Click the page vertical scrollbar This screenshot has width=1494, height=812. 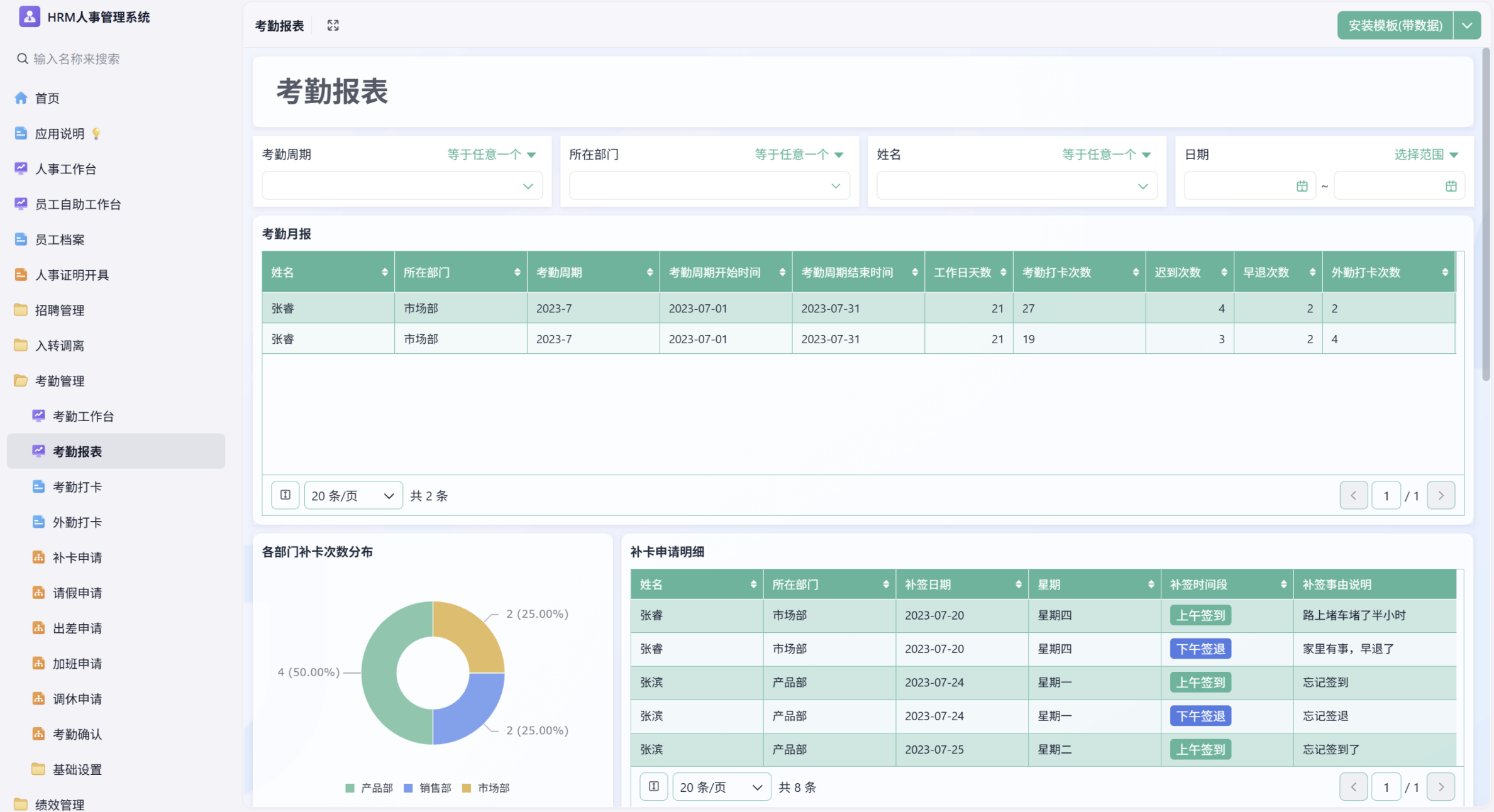[x=1486, y=214]
